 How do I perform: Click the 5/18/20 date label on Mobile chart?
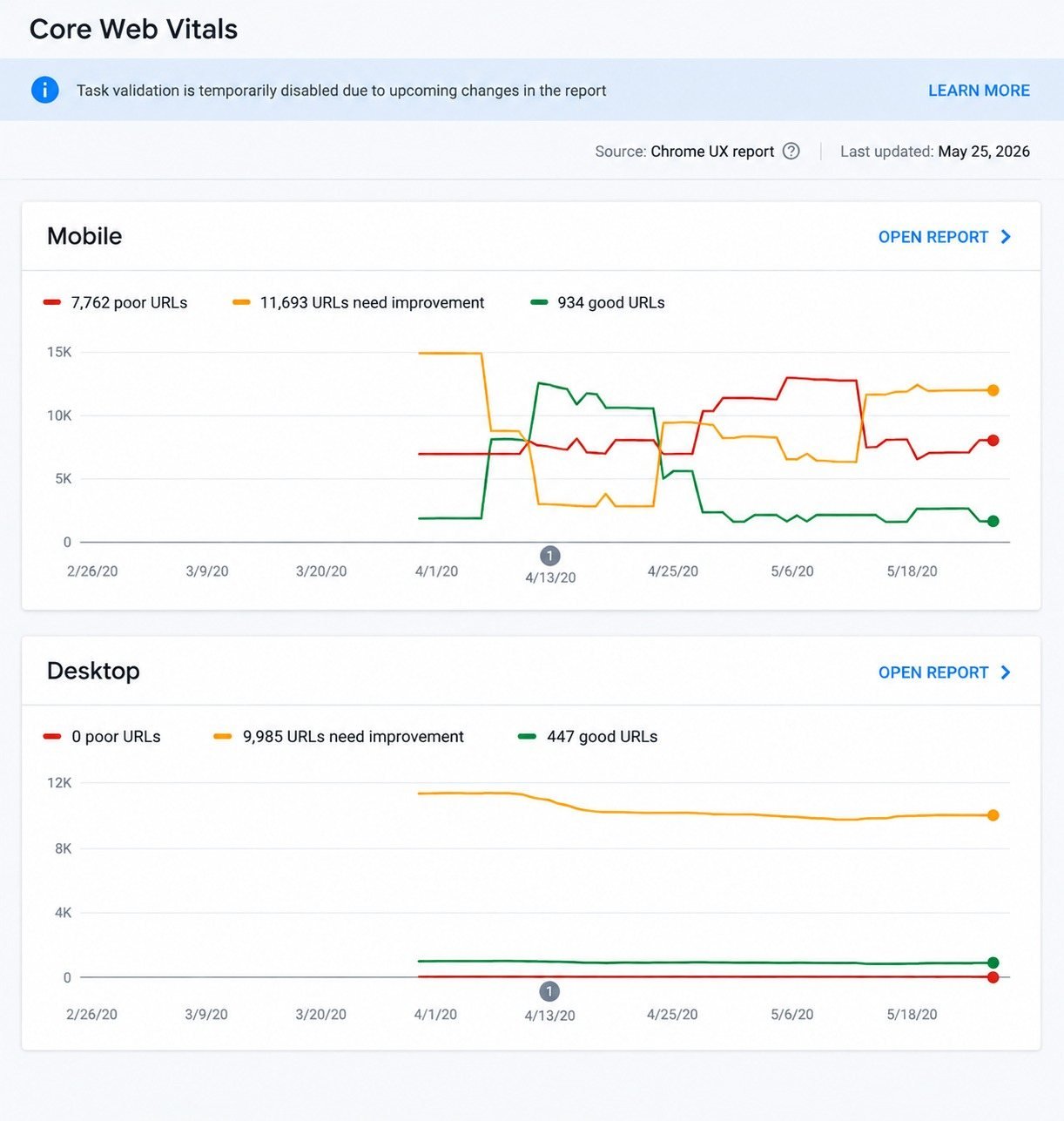pyautogui.click(x=912, y=571)
